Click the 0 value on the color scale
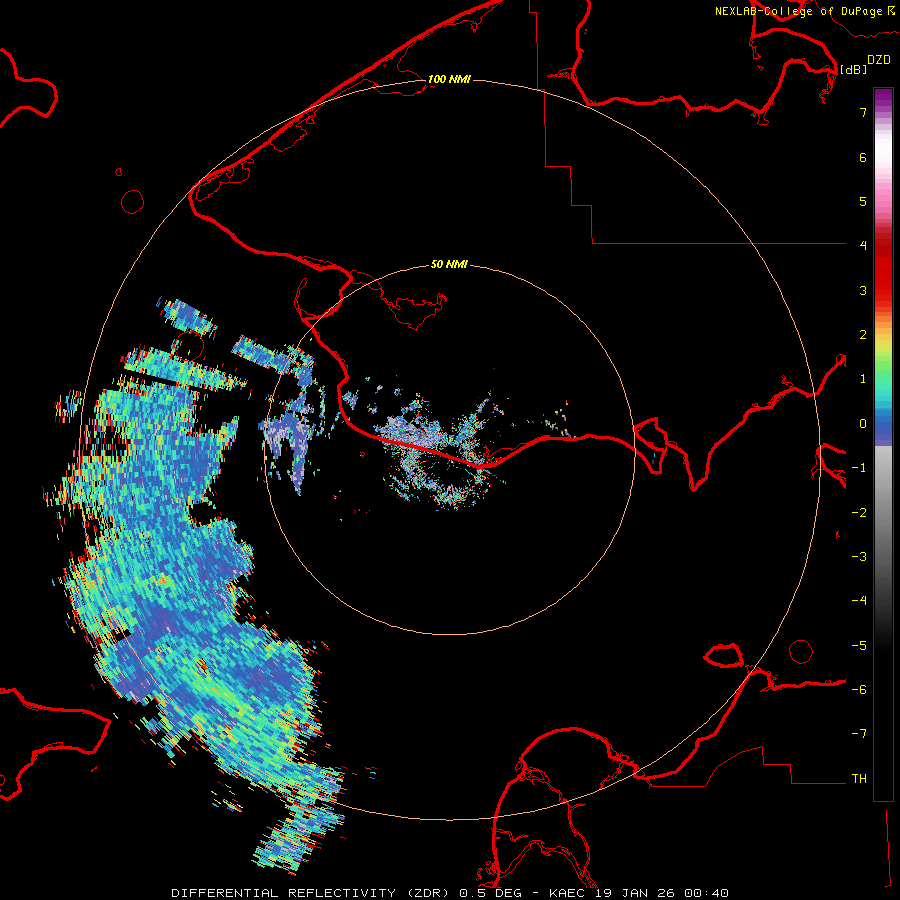 click(863, 424)
